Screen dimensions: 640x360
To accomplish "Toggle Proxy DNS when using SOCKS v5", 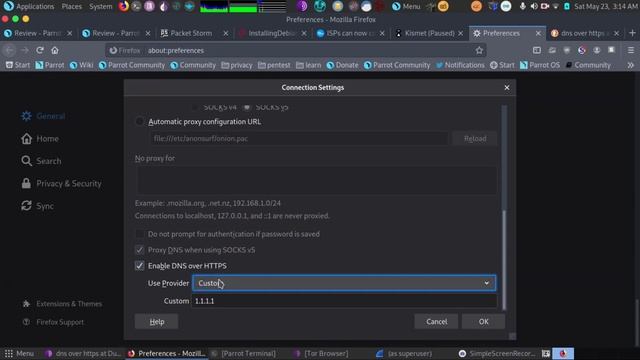I will pos(140,250).
